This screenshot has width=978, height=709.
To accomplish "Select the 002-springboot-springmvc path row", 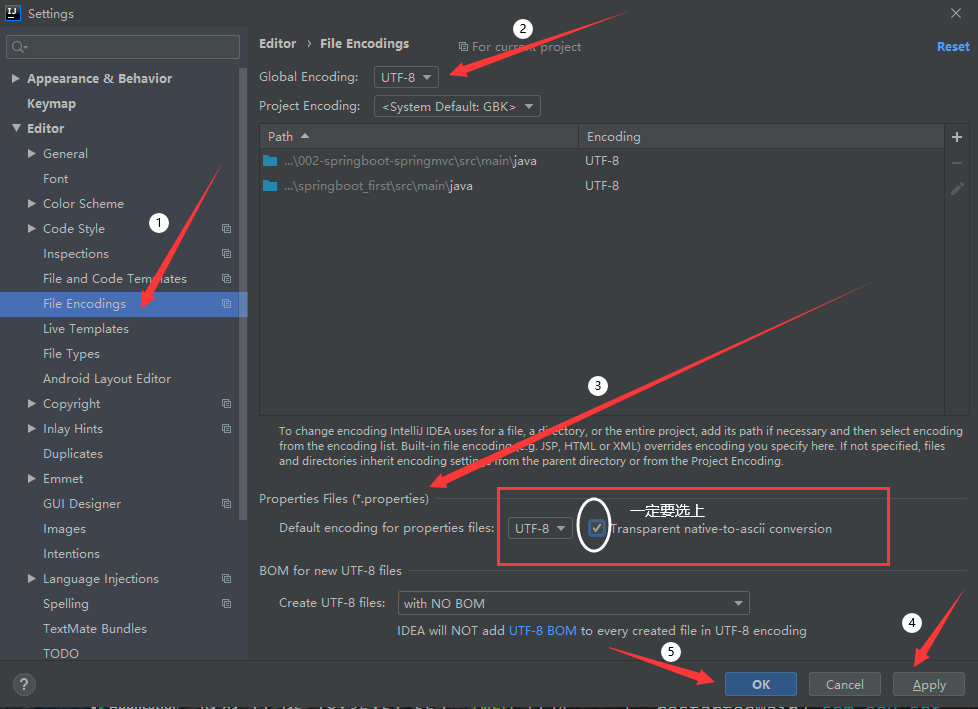I will tap(602, 161).
